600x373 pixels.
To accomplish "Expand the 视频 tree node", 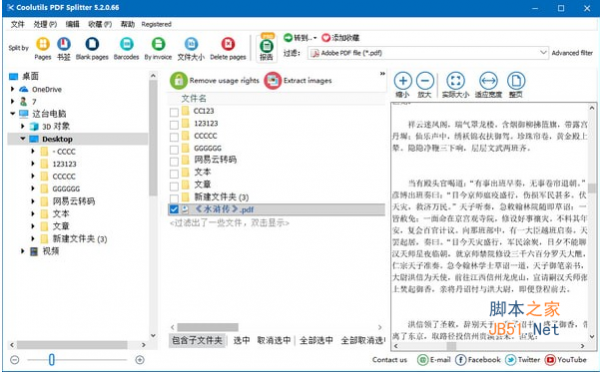I will coord(23,251).
